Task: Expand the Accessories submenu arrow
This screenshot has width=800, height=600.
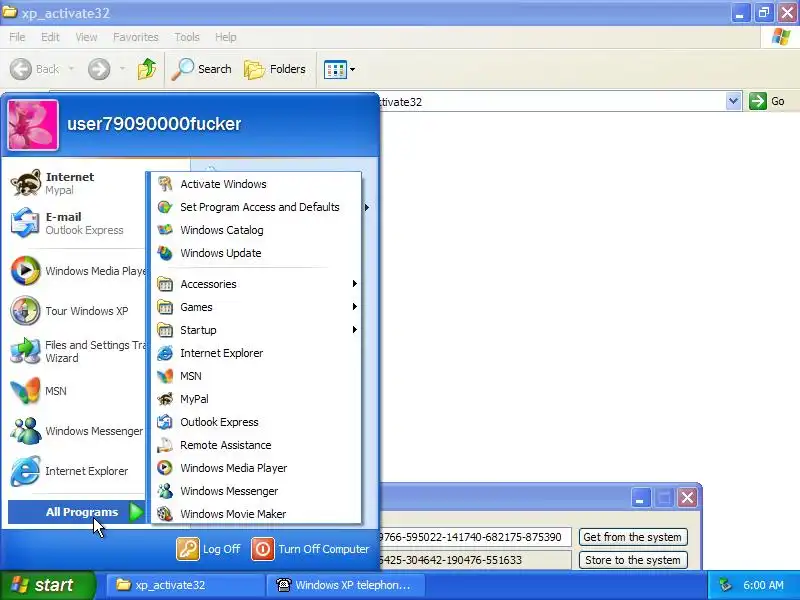Action: [355, 284]
